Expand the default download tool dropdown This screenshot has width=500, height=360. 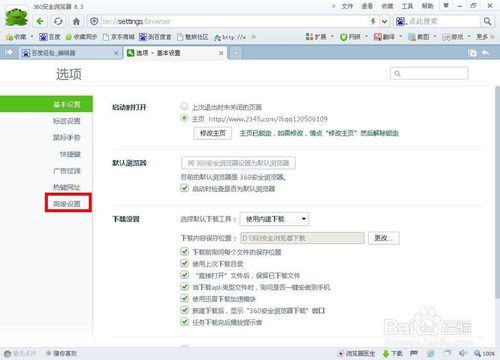coord(274,219)
